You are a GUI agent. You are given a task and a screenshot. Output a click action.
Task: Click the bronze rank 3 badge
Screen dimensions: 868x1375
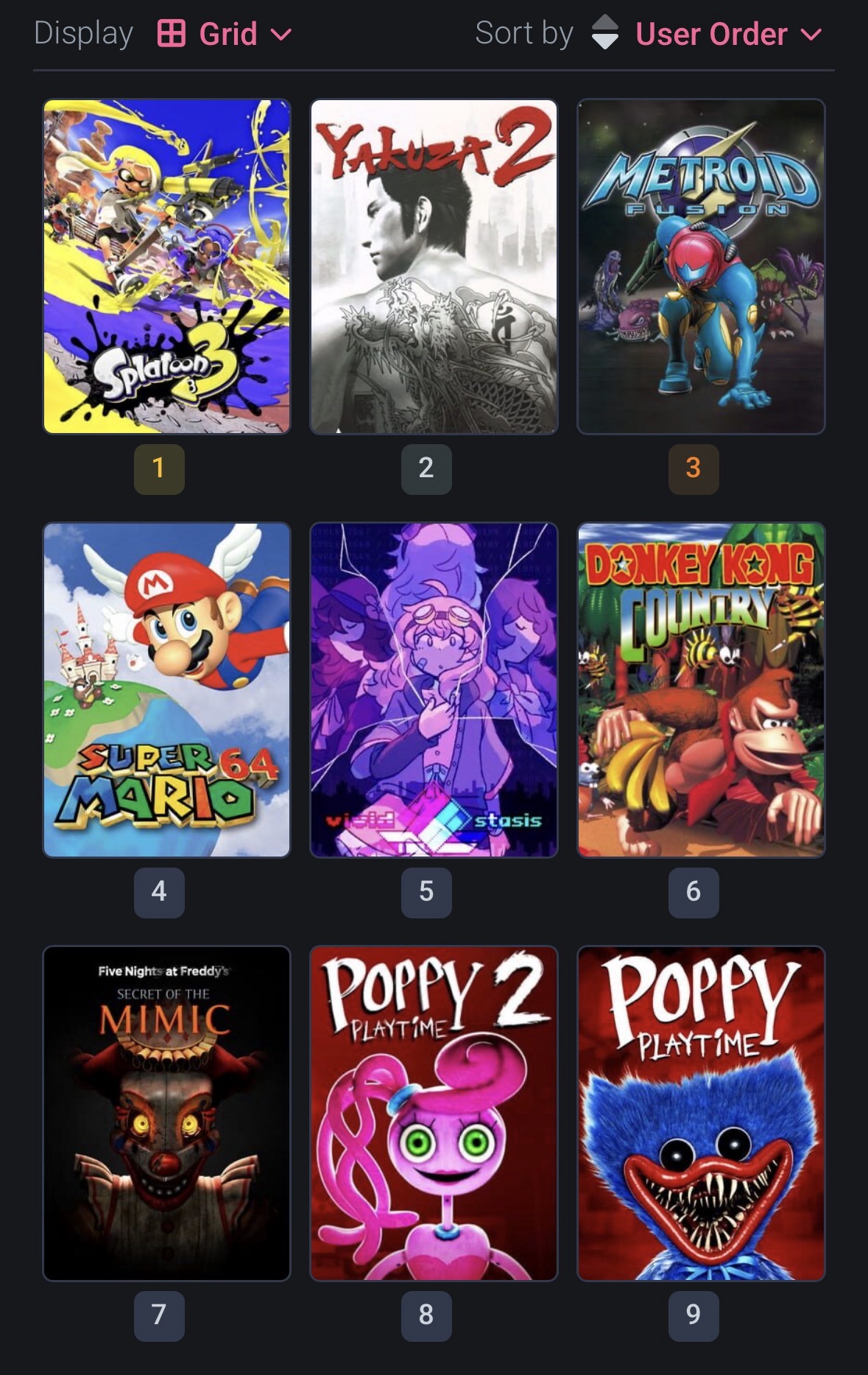pos(694,468)
